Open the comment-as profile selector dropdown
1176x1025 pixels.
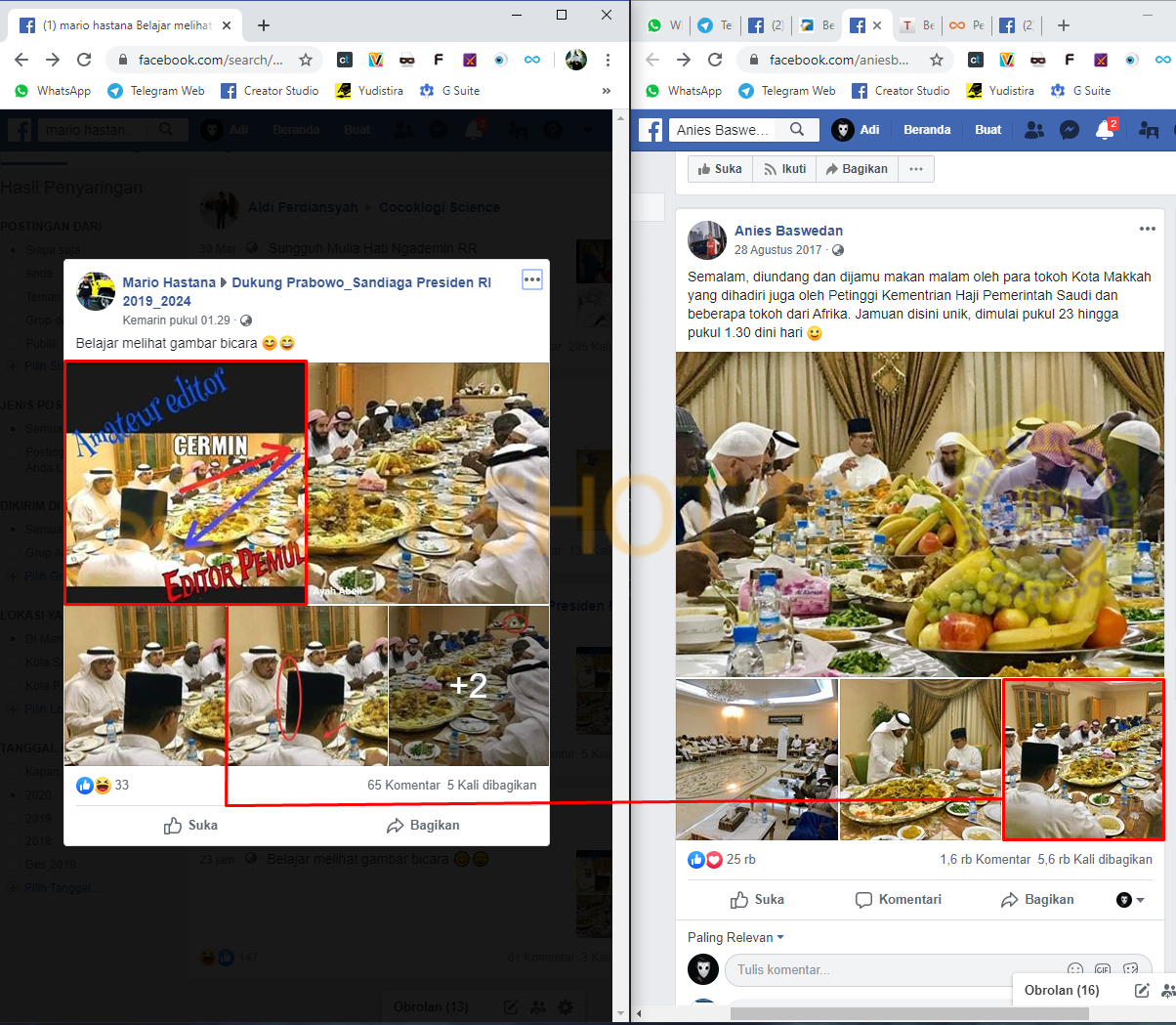(1130, 900)
